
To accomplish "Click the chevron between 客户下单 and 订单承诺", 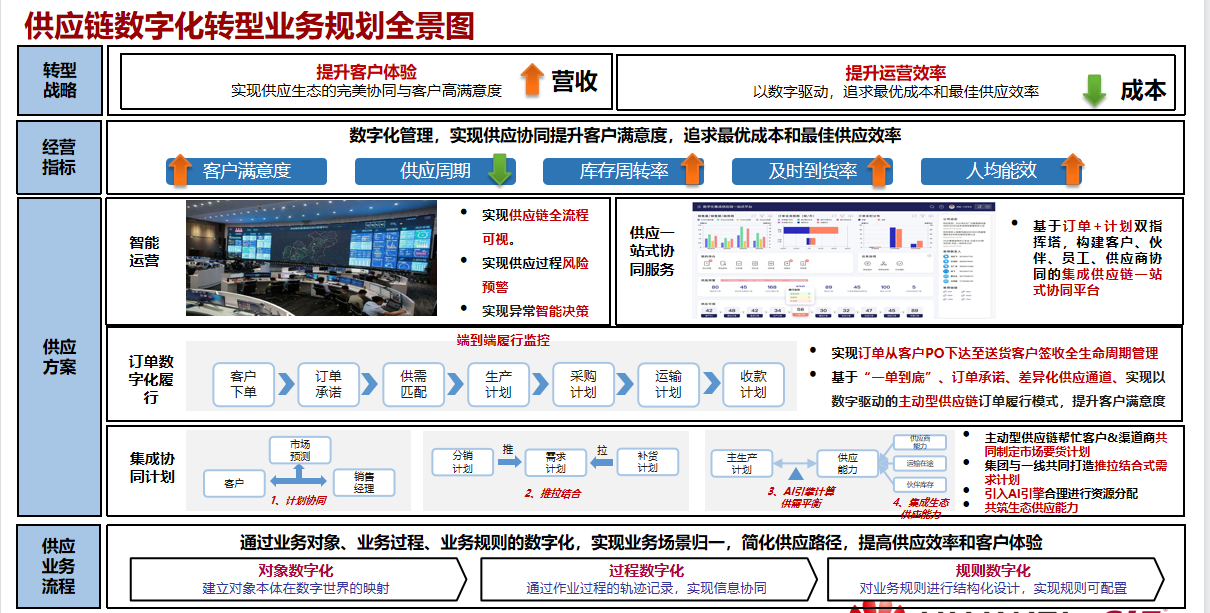I will (x=286, y=385).
